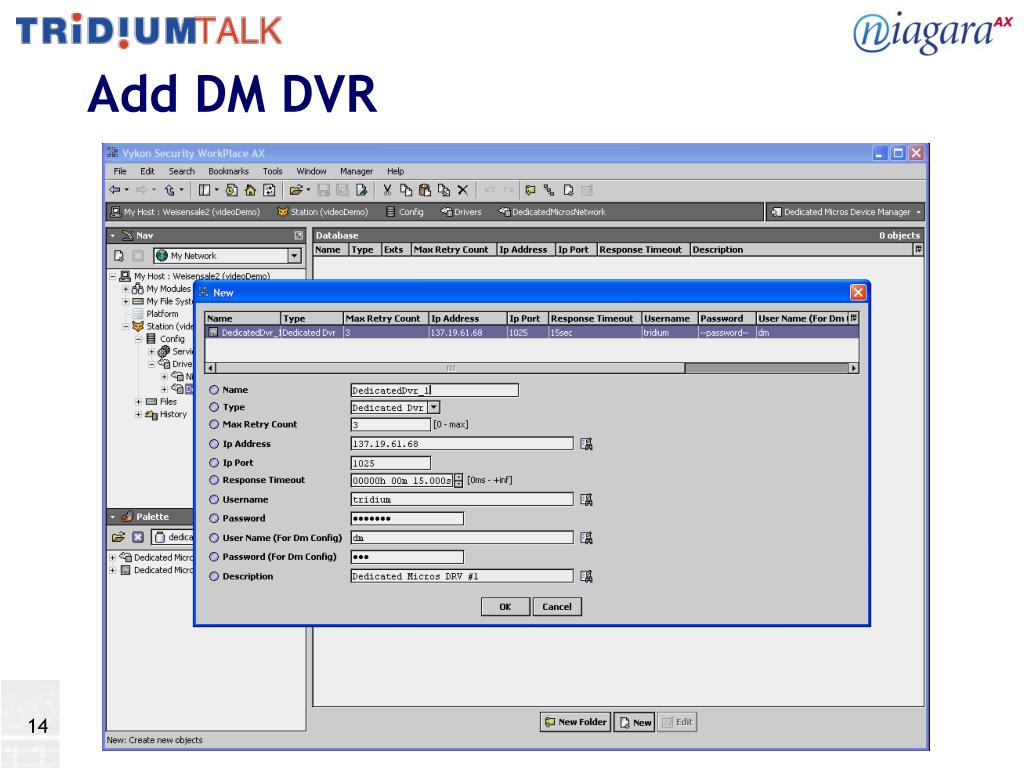Click the Open folder toolbar icon
The height and width of the screenshot is (768, 1024).
296,190
